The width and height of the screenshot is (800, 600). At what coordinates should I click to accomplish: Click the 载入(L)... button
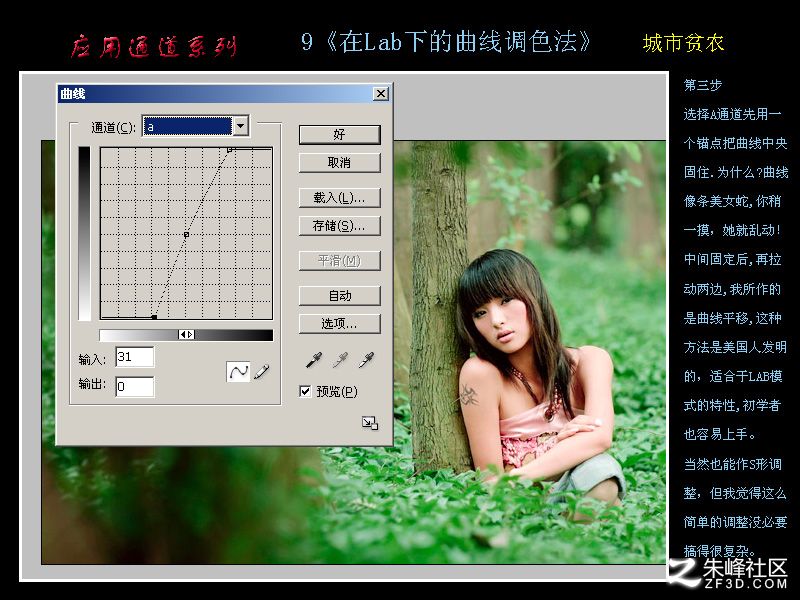coord(339,197)
